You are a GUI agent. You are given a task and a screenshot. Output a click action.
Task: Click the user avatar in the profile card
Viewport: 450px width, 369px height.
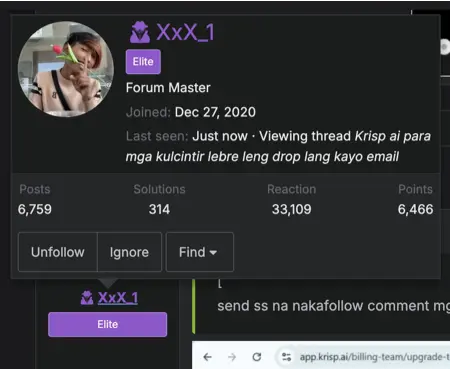click(x=66, y=69)
